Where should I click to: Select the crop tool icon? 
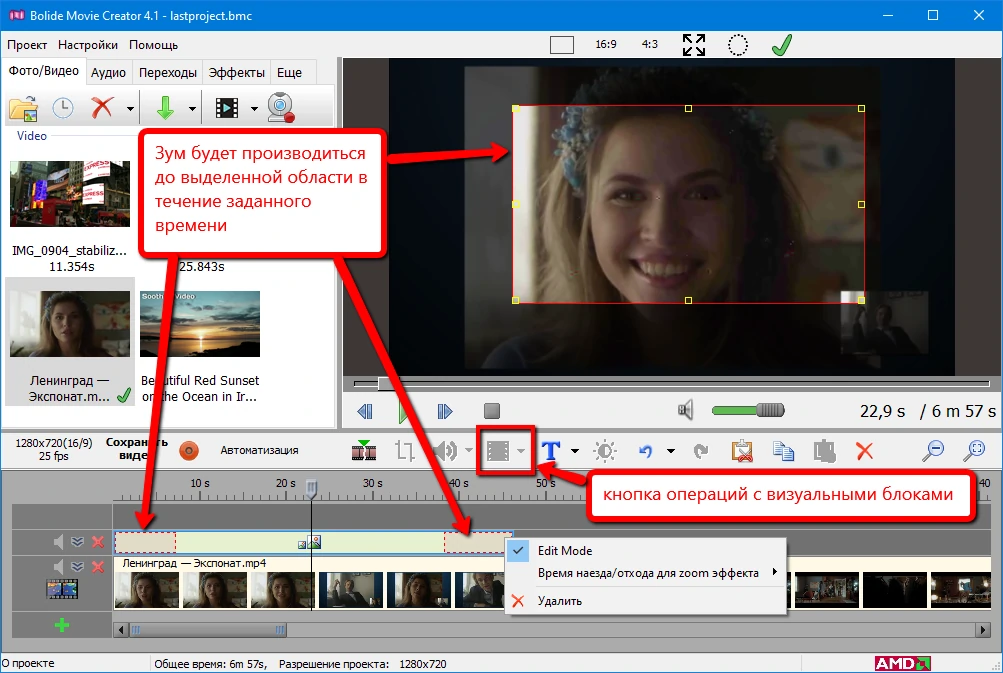(x=405, y=450)
